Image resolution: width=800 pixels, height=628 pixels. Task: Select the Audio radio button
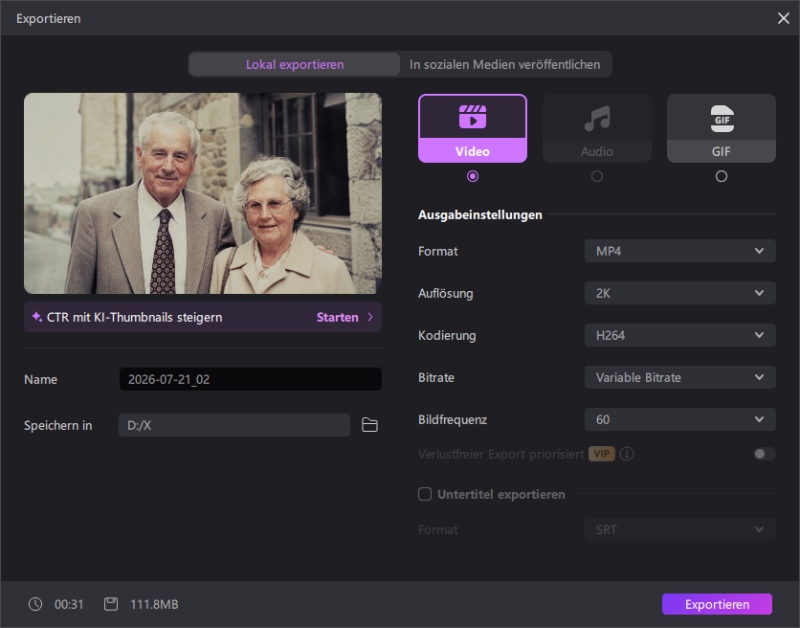click(x=597, y=177)
